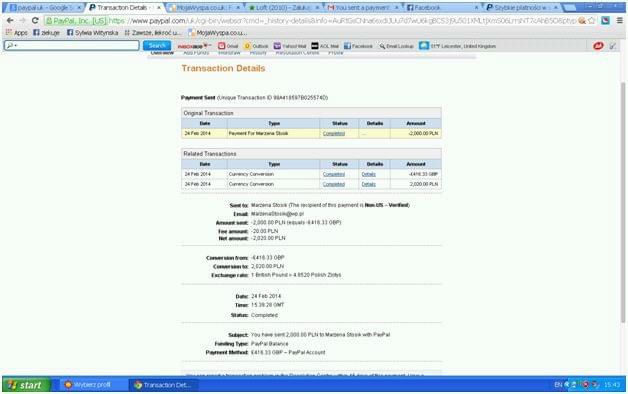
Task: Switch to the You sent a payment tab
Action: coord(362,8)
